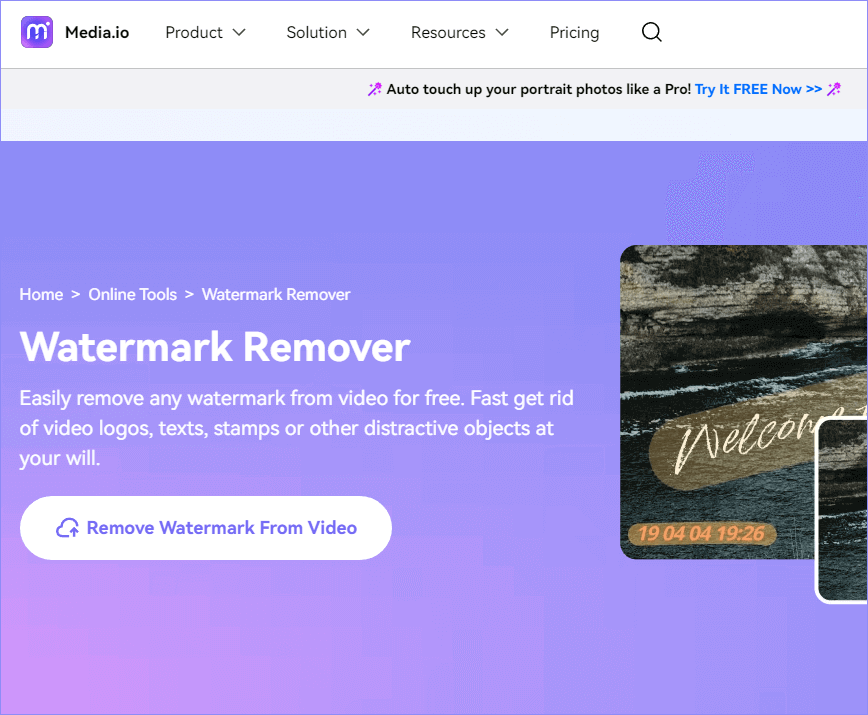This screenshot has width=868, height=715.
Task: Click the promo banner text about portrait photos
Action: click(540, 89)
